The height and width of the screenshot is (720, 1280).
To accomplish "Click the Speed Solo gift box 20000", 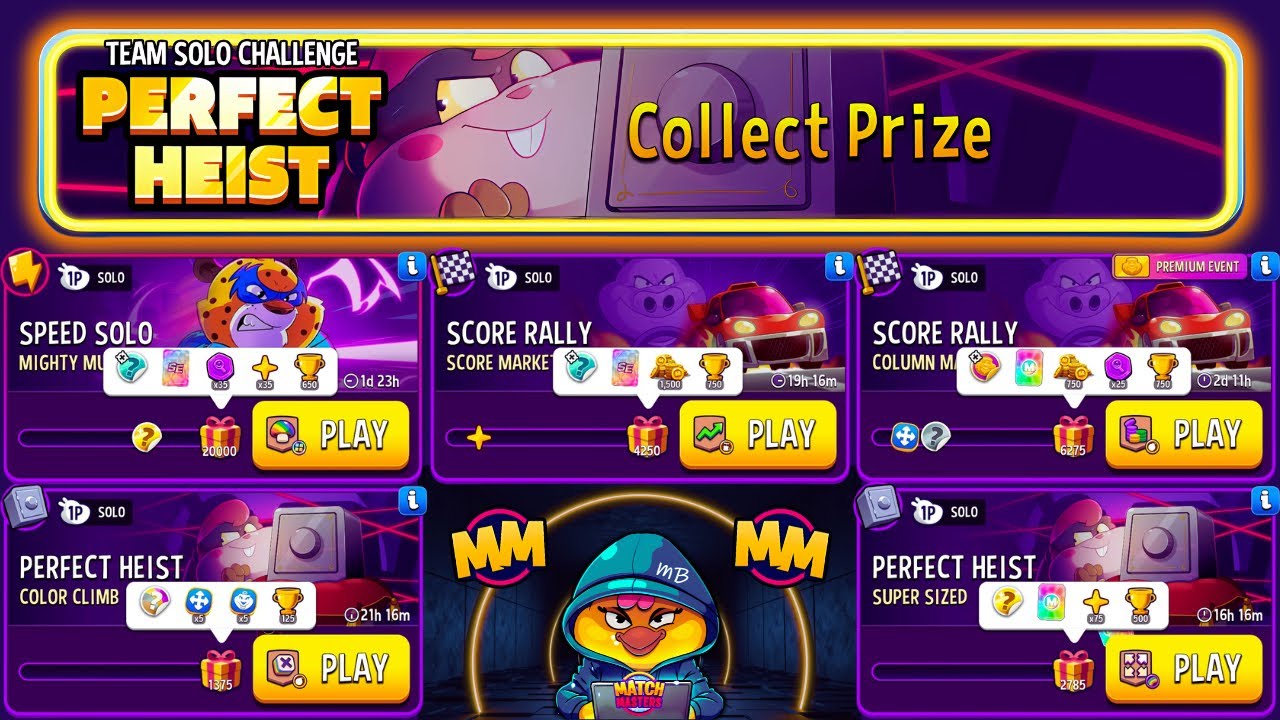I will (220, 437).
